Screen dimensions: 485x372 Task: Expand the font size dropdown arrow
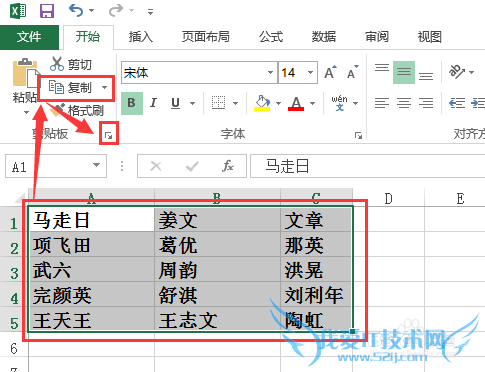pyautogui.click(x=310, y=72)
